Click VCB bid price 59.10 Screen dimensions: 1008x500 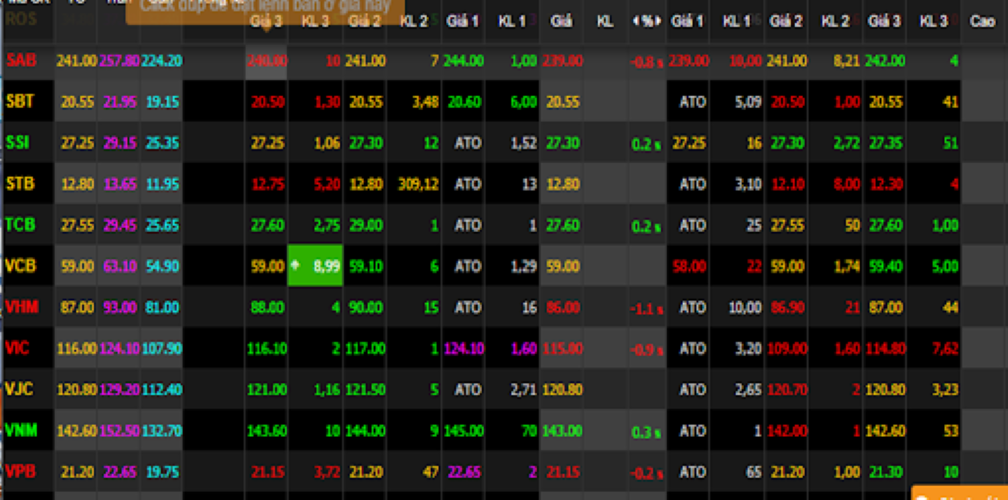[367, 266]
